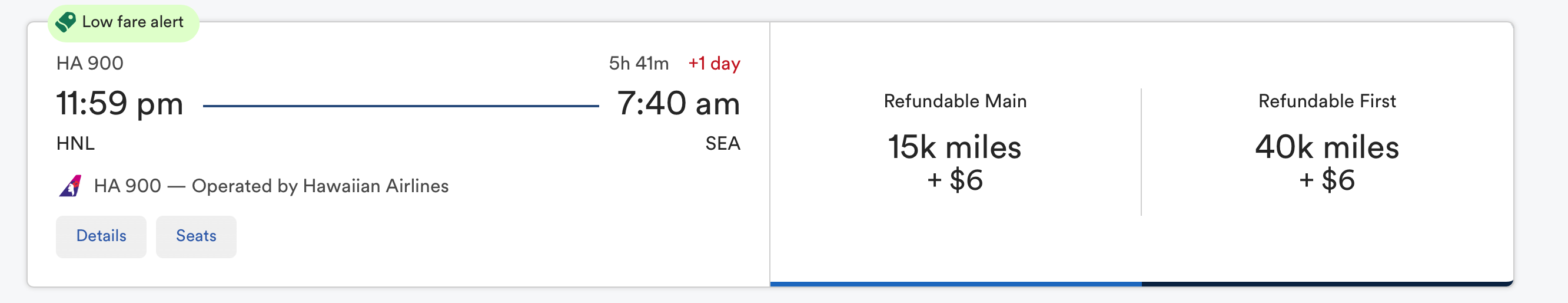
Task: Click the 5h 41m flight duration
Action: point(639,64)
